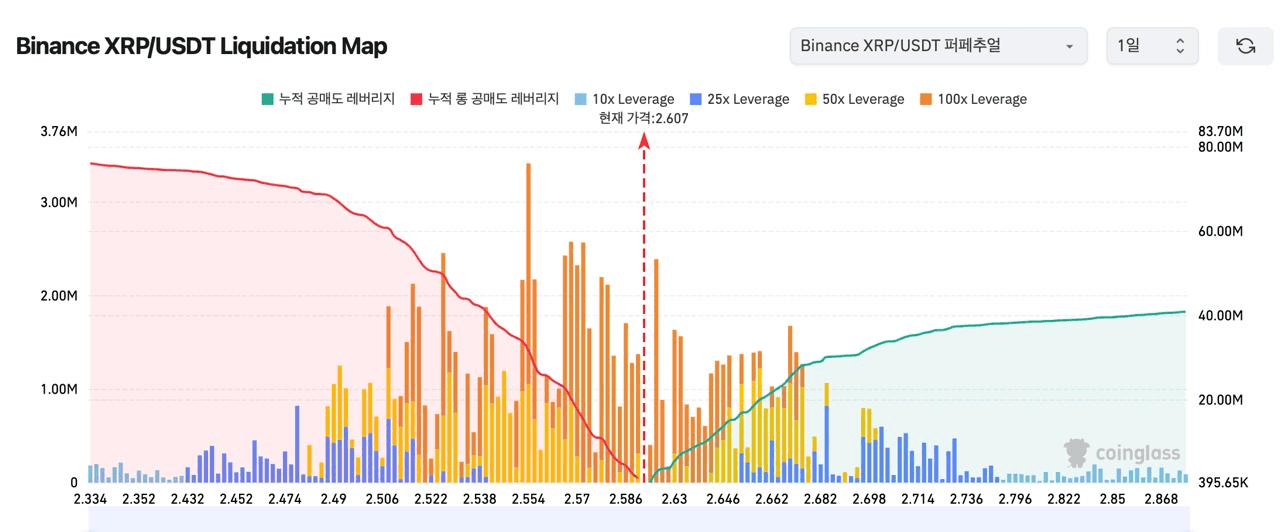
Task: Click the 현재 가격:2.607 current price label
Action: pyautogui.click(x=643, y=118)
